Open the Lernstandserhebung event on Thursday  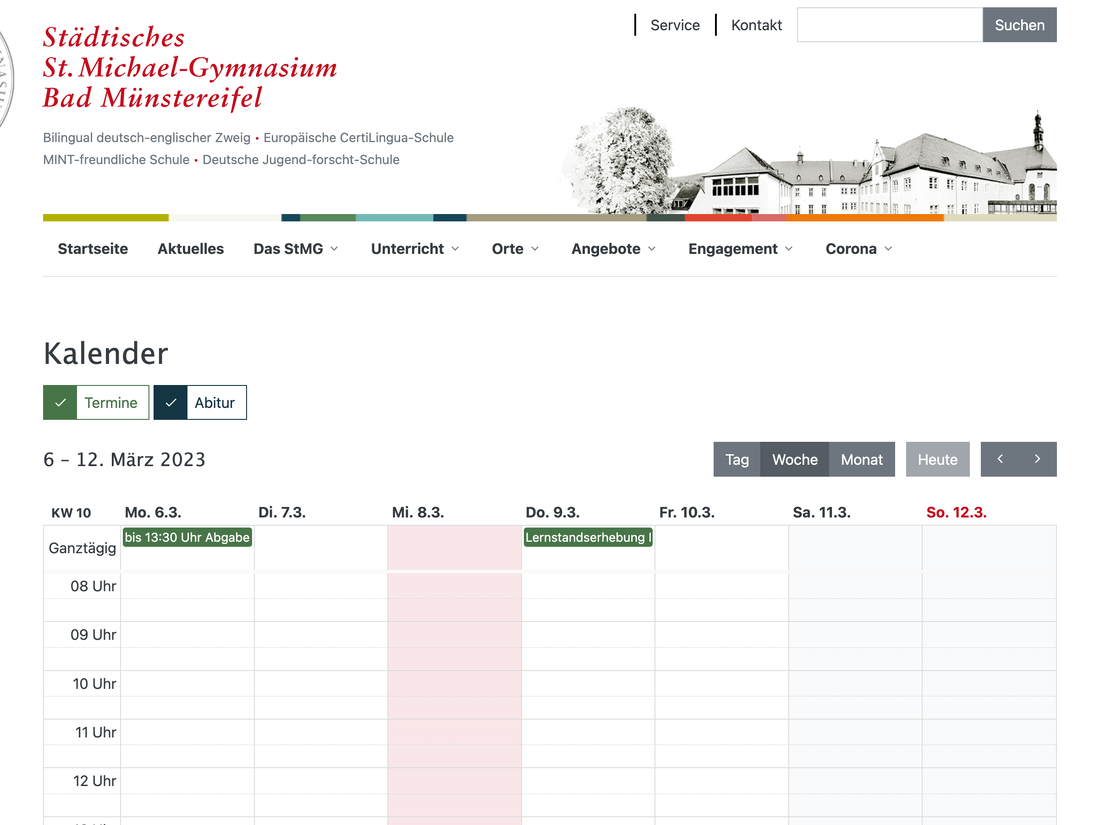(588, 537)
